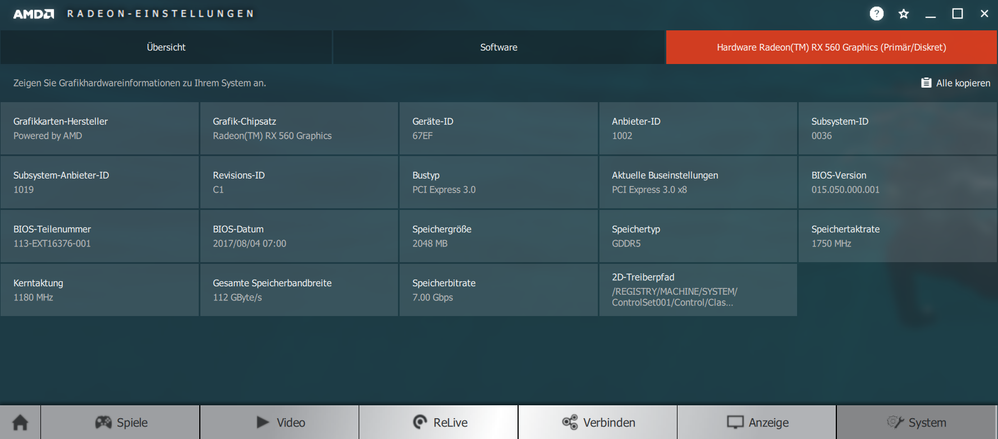
Task: Open the Anzeige display settings
Action: [757, 422]
